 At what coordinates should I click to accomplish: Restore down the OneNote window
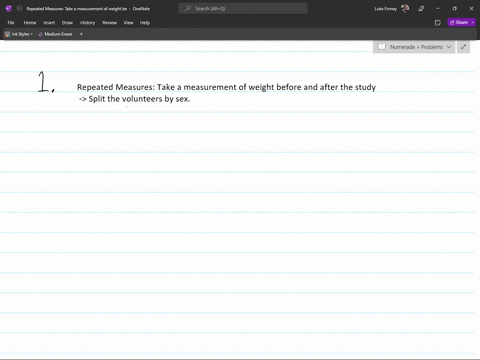click(454, 9)
